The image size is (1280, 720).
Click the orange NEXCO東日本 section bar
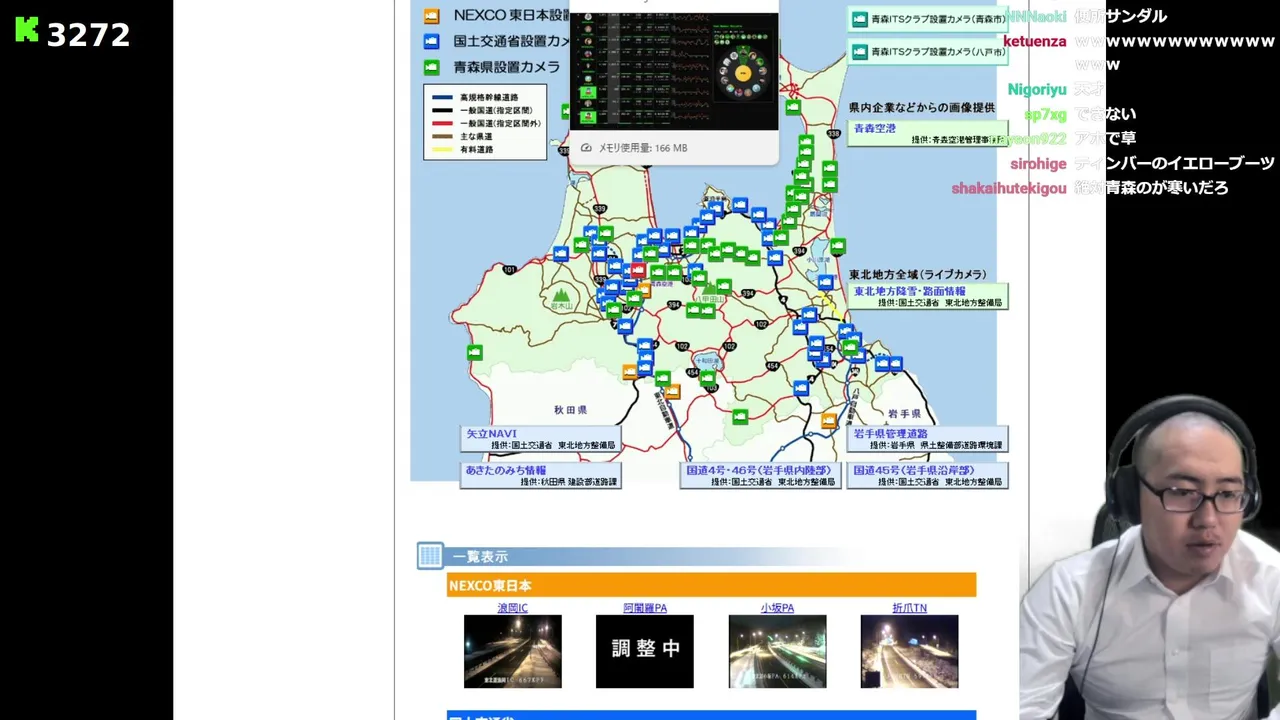[711, 585]
